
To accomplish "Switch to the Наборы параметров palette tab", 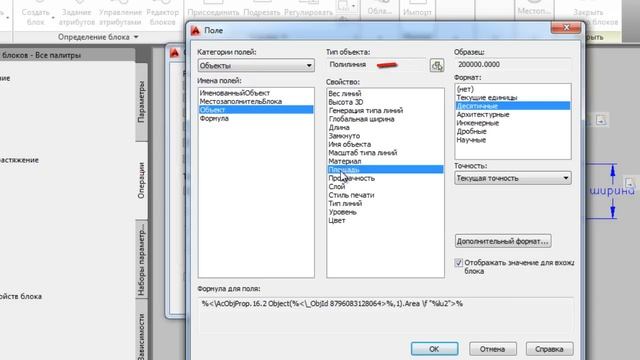I will pos(141,259).
